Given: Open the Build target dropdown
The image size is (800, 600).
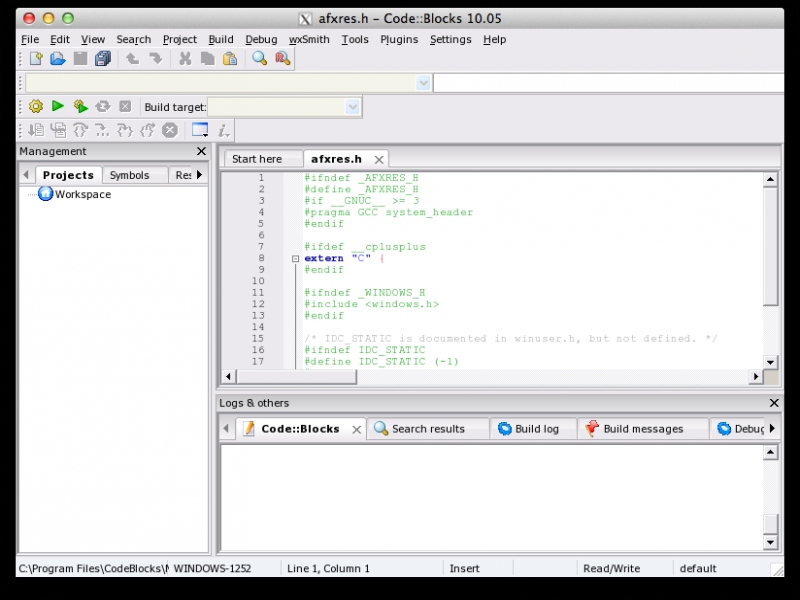Looking at the screenshot, I should (352, 107).
